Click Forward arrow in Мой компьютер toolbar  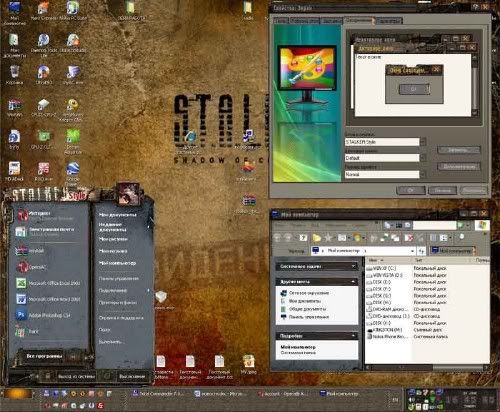289,238
